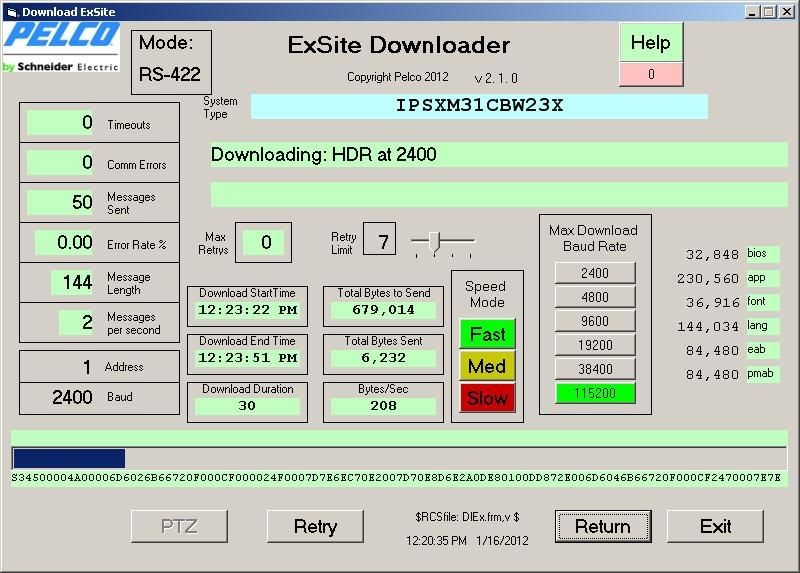Click the 12:20:35 PM 1/16/2012 timestamp
The image size is (800, 573).
(x=467, y=540)
